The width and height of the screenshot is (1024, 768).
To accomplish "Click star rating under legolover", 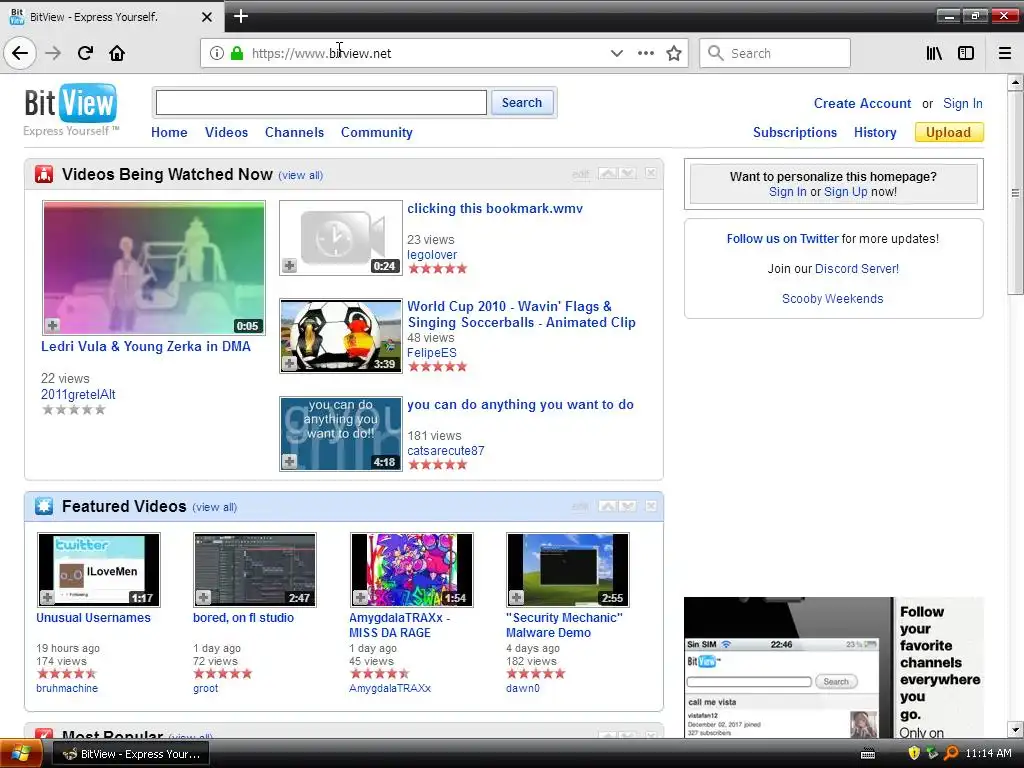I will click(438, 268).
